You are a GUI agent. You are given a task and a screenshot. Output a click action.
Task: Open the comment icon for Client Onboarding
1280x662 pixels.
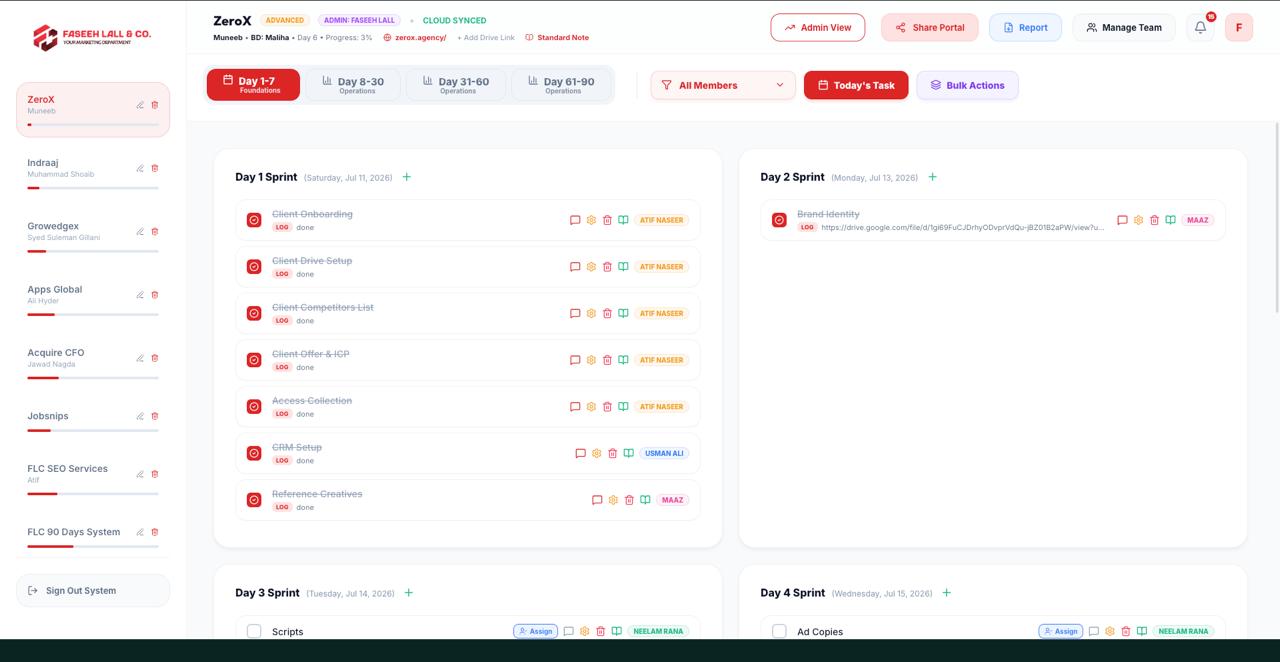coord(575,220)
